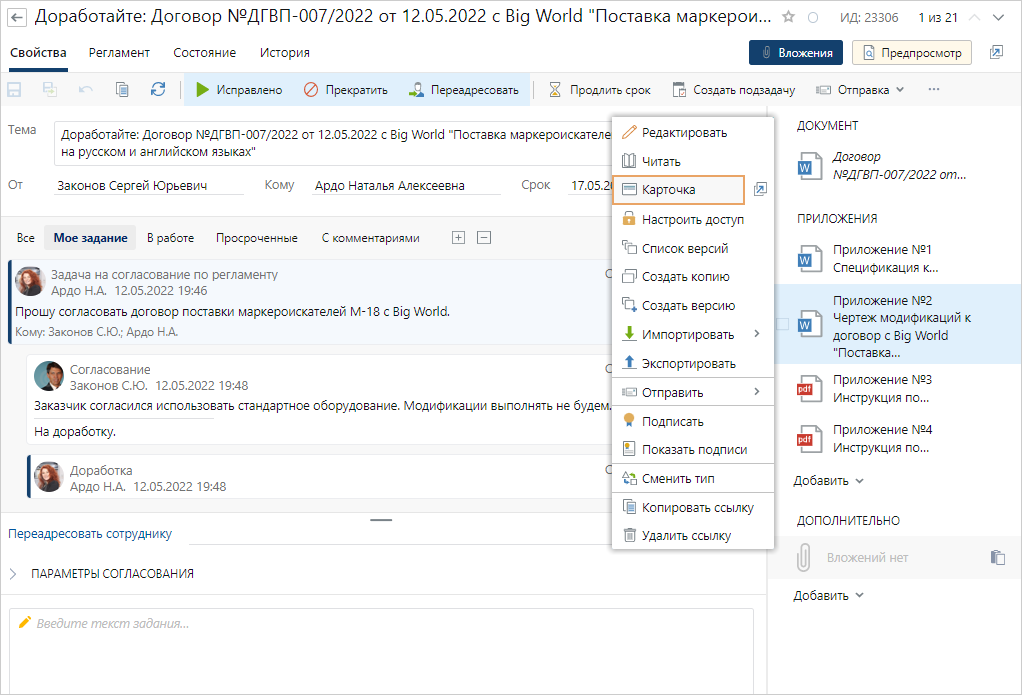This screenshot has width=1022, height=695.
Task: Expand the Импортировать submenu
Action: [x=755, y=334]
